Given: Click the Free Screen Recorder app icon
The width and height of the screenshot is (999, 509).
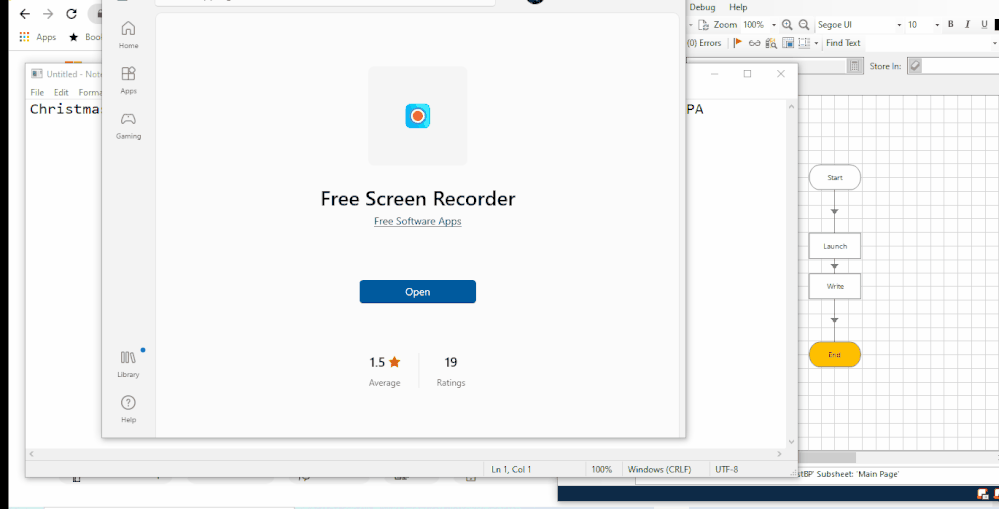Looking at the screenshot, I should tap(418, 116).
